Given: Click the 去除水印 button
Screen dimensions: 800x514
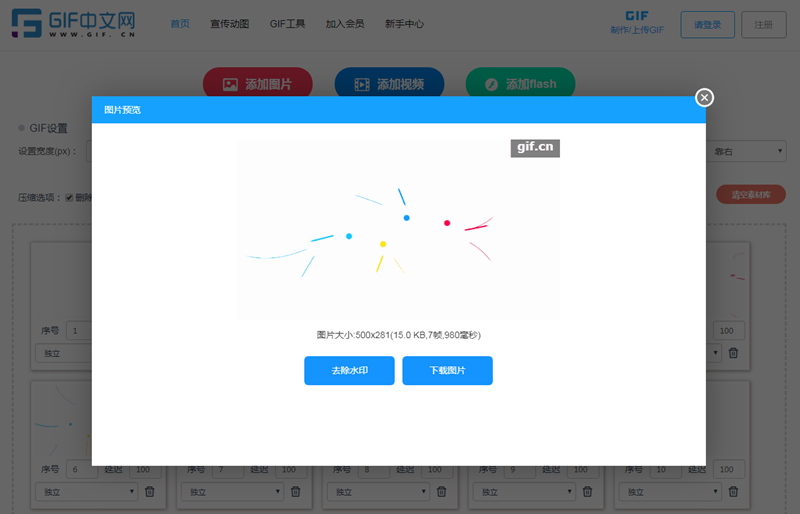Looking at the screenshot, I should click(x=349, y=370).
